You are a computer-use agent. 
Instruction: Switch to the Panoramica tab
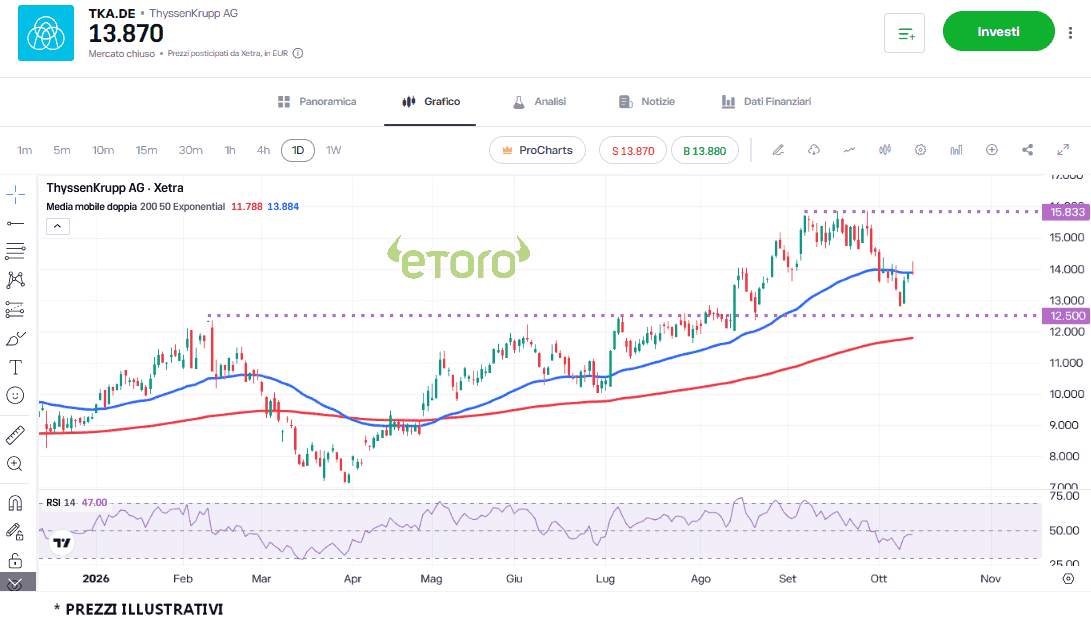pyautogui.click(x=317, y=102)
